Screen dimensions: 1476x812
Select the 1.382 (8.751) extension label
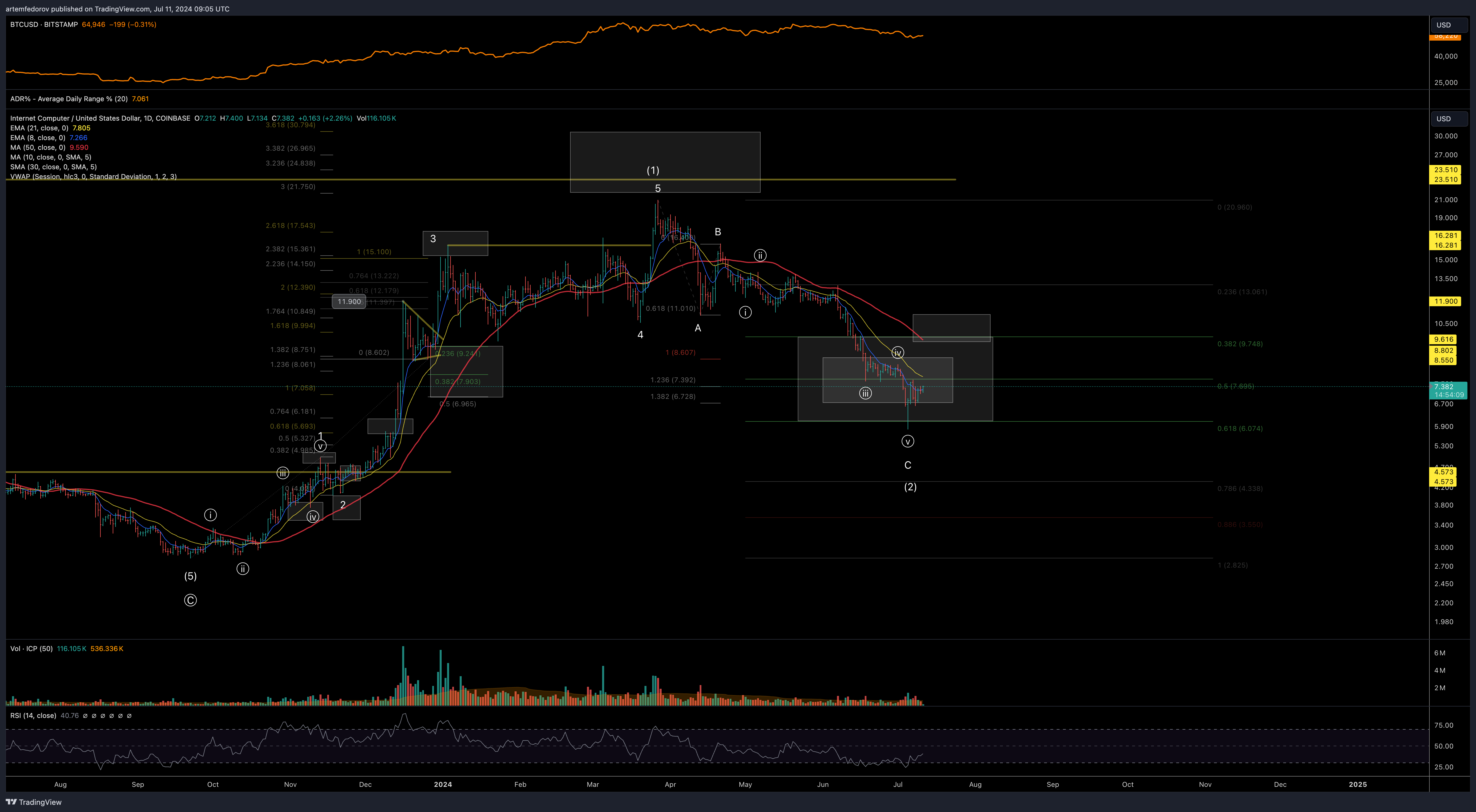pyautogui.click(x=293, y=350)
